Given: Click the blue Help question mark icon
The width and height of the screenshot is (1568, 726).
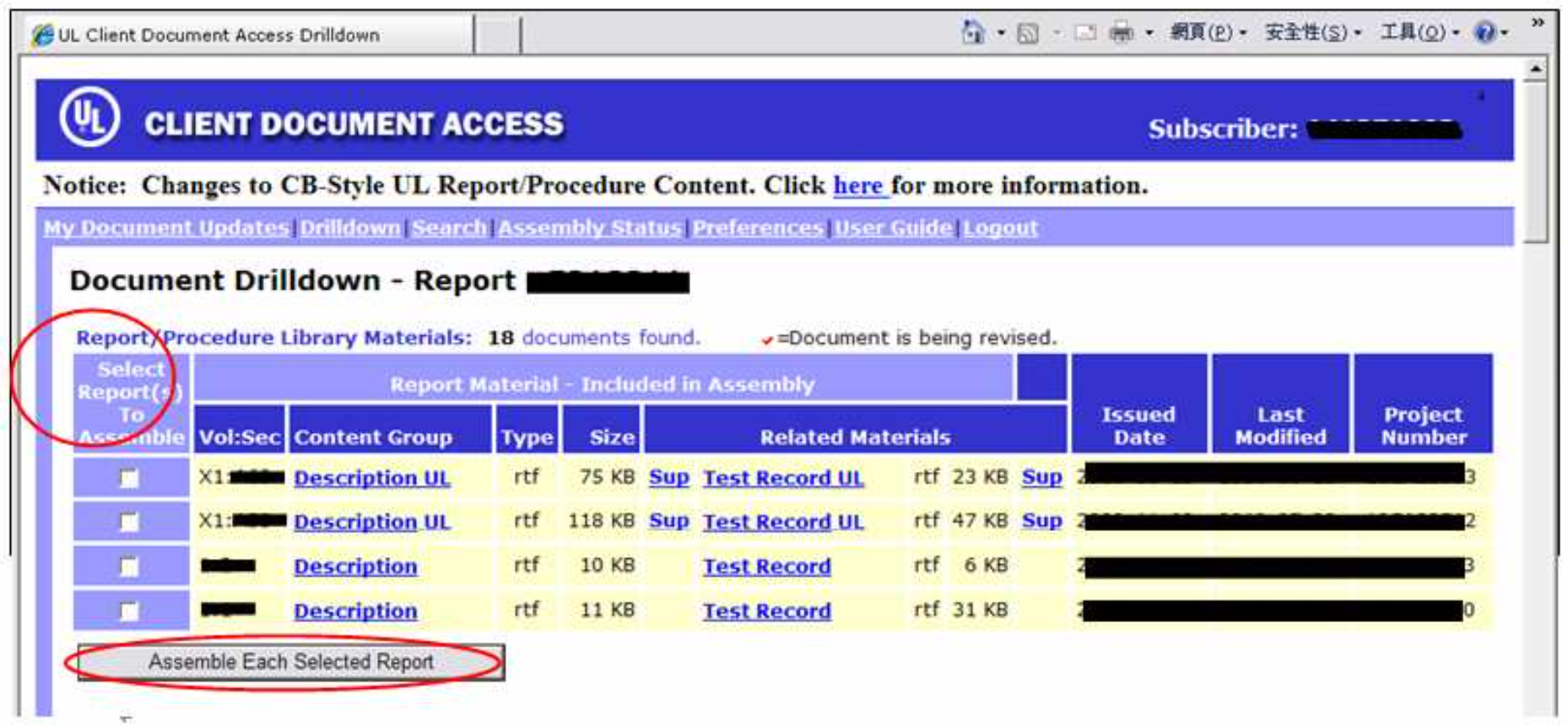Looking at the screenshot, I should coord(1484,33).
